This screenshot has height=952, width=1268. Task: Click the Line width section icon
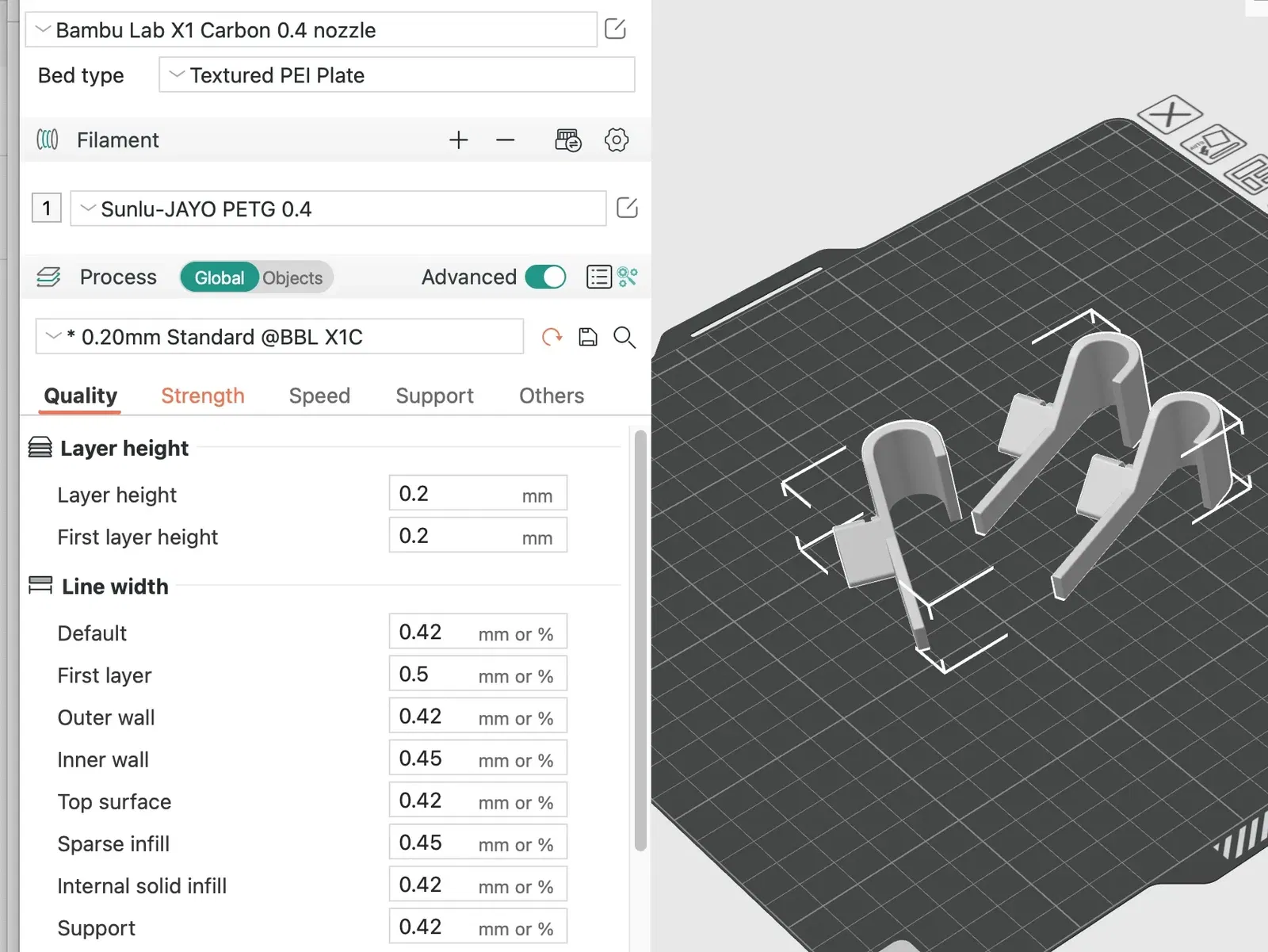(40, 585)
